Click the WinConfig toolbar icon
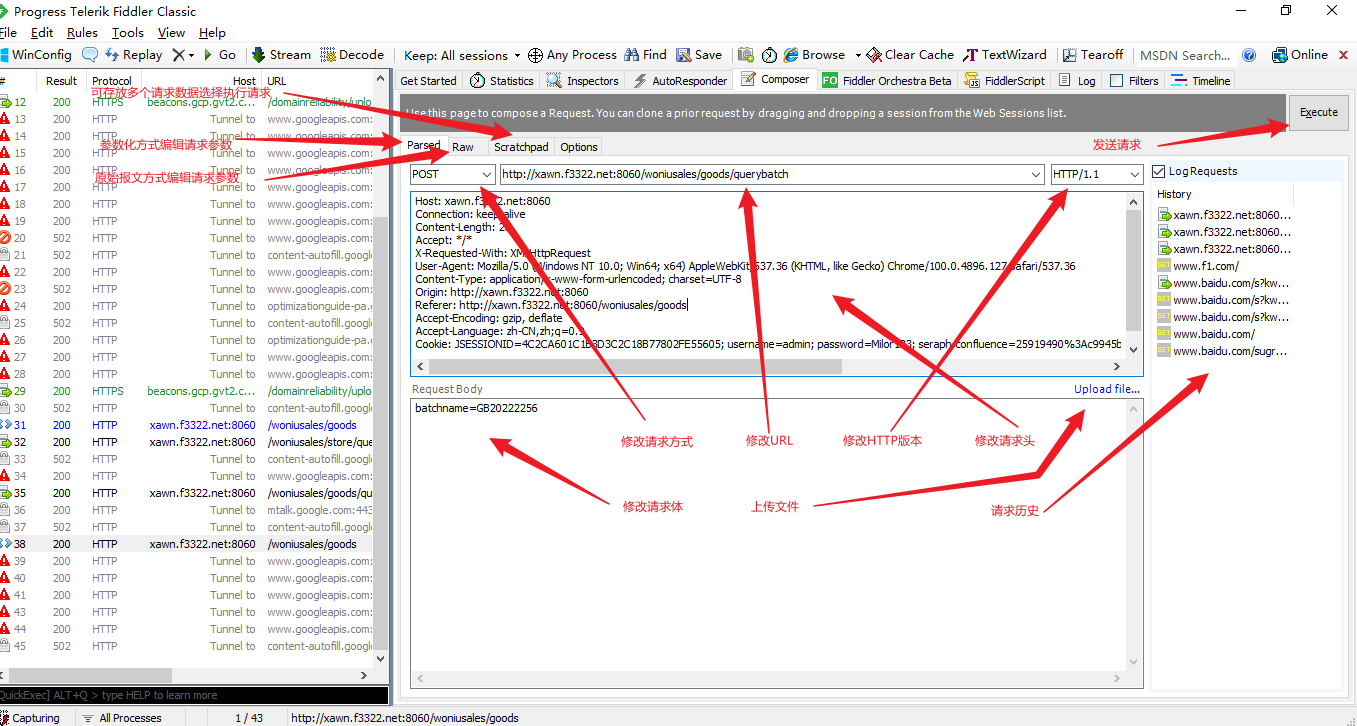The width and height of the screenshot is (1357, 726). click(5, 55)
